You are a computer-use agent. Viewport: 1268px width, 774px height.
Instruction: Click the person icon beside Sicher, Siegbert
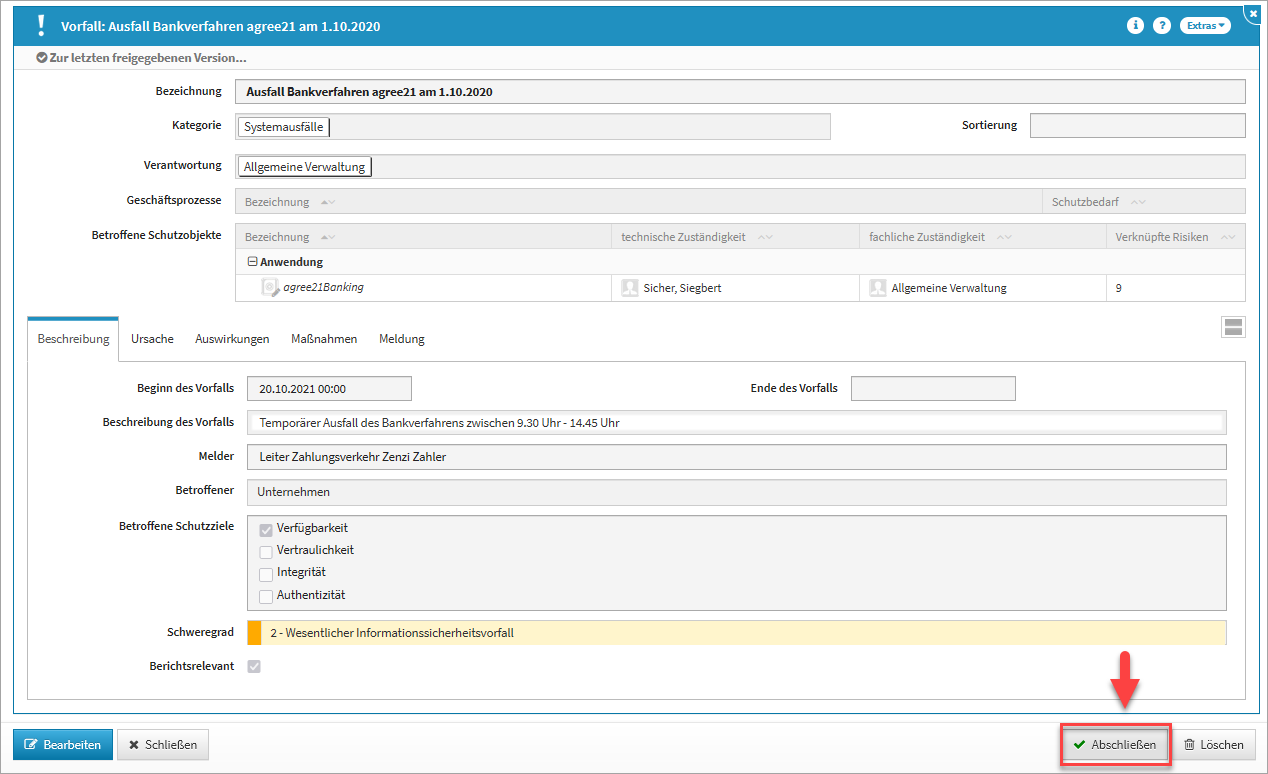[x=630, y=288]
